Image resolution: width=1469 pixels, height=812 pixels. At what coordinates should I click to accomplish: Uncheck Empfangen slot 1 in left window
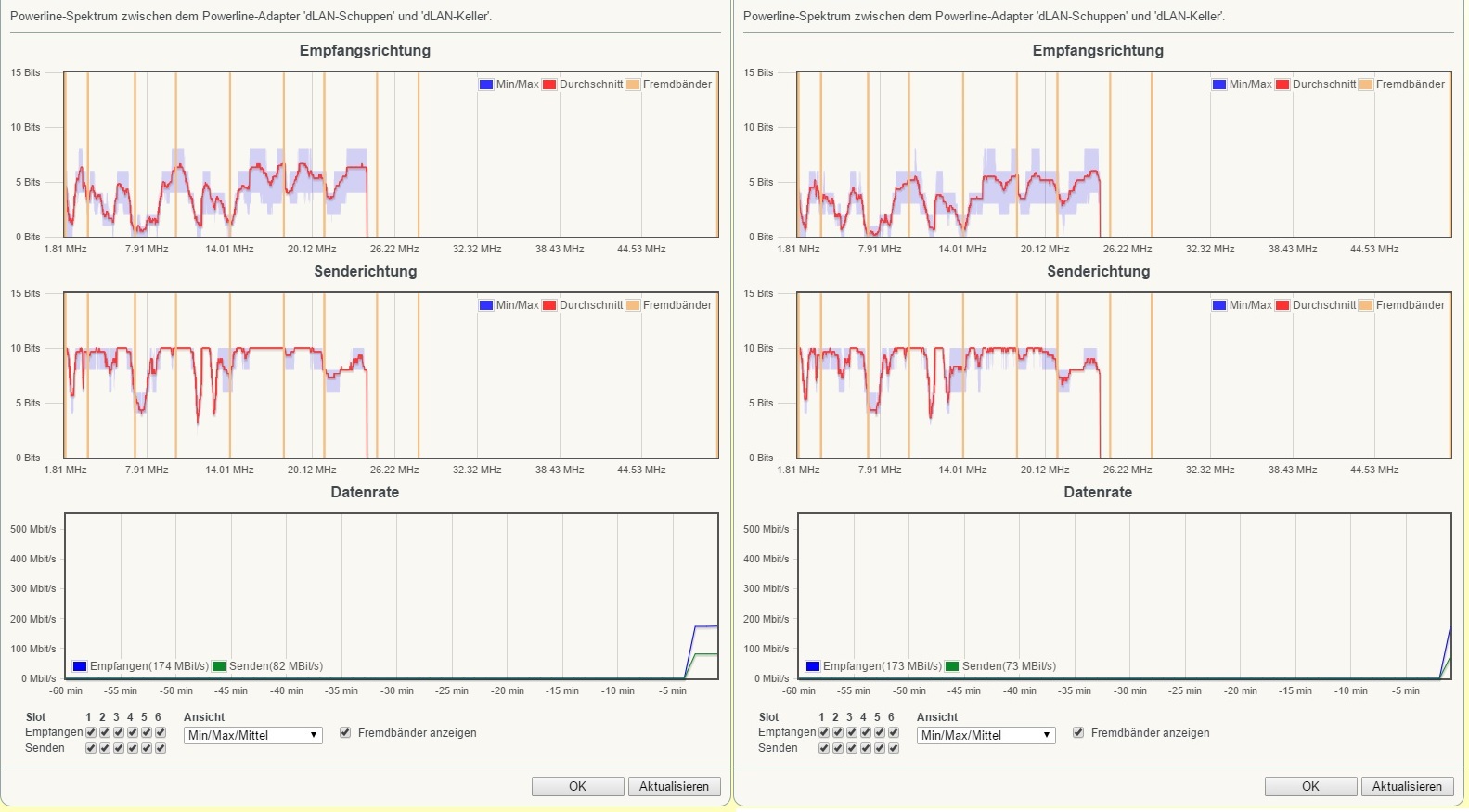point(91,732)
